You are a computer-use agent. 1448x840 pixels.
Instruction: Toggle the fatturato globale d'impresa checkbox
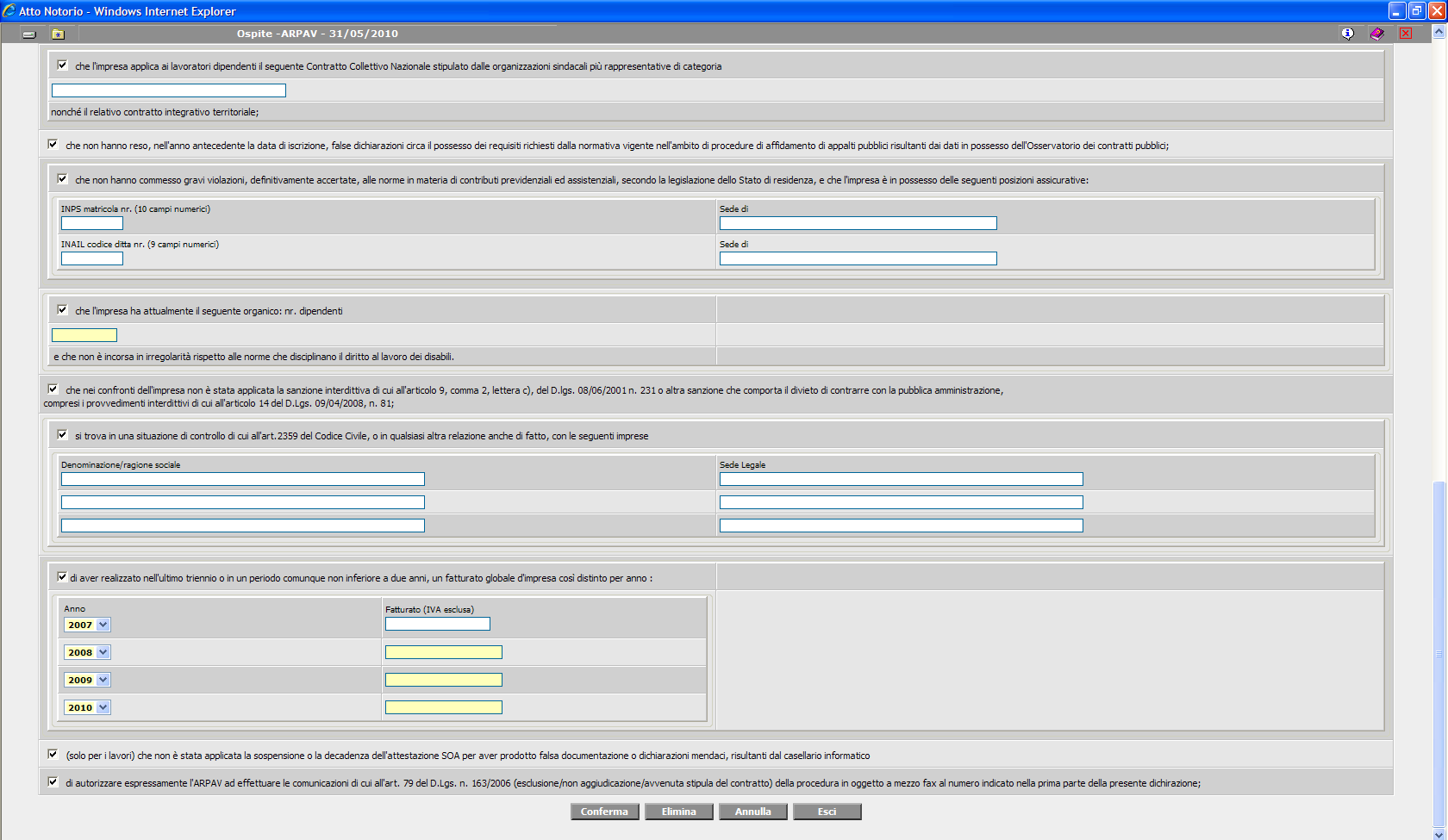point(62,576)
